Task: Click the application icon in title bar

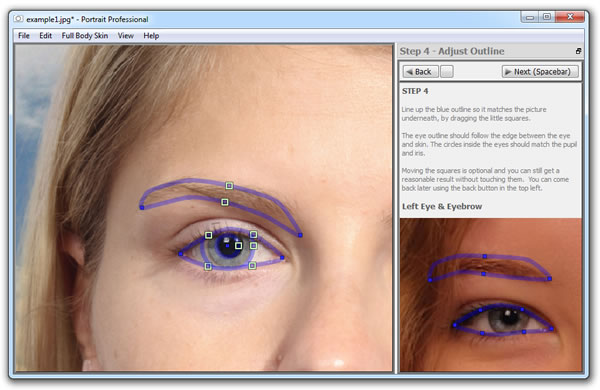Action: [x=18, y=19]
